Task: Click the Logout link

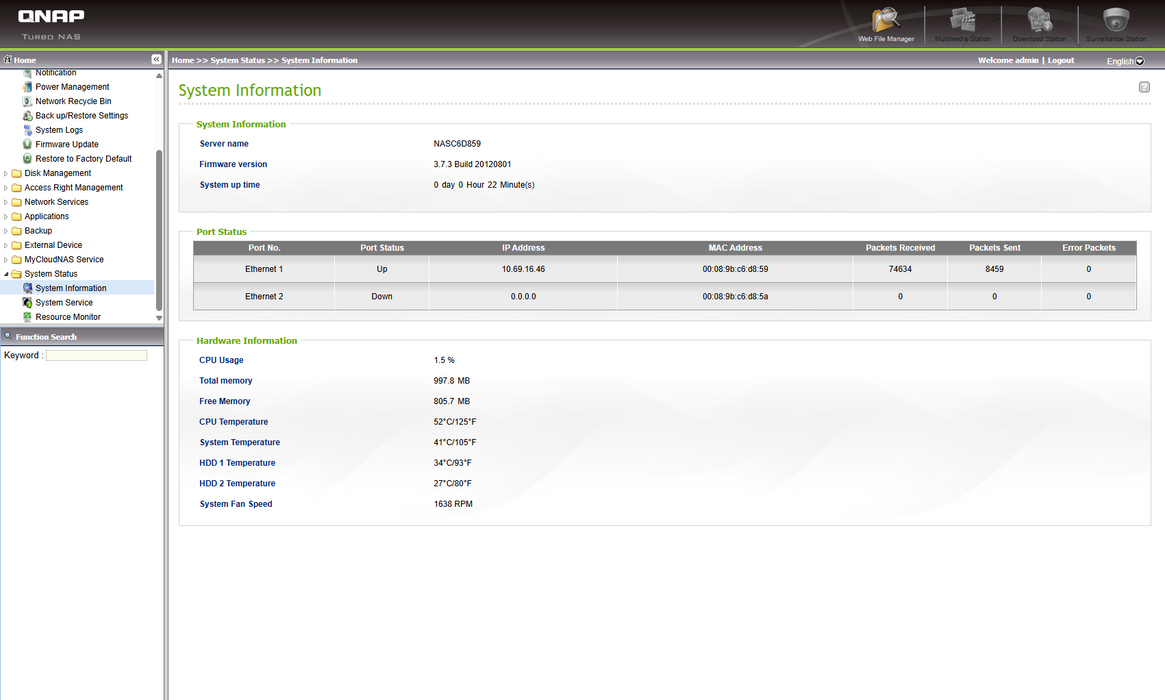Action: coord(1060,60)
